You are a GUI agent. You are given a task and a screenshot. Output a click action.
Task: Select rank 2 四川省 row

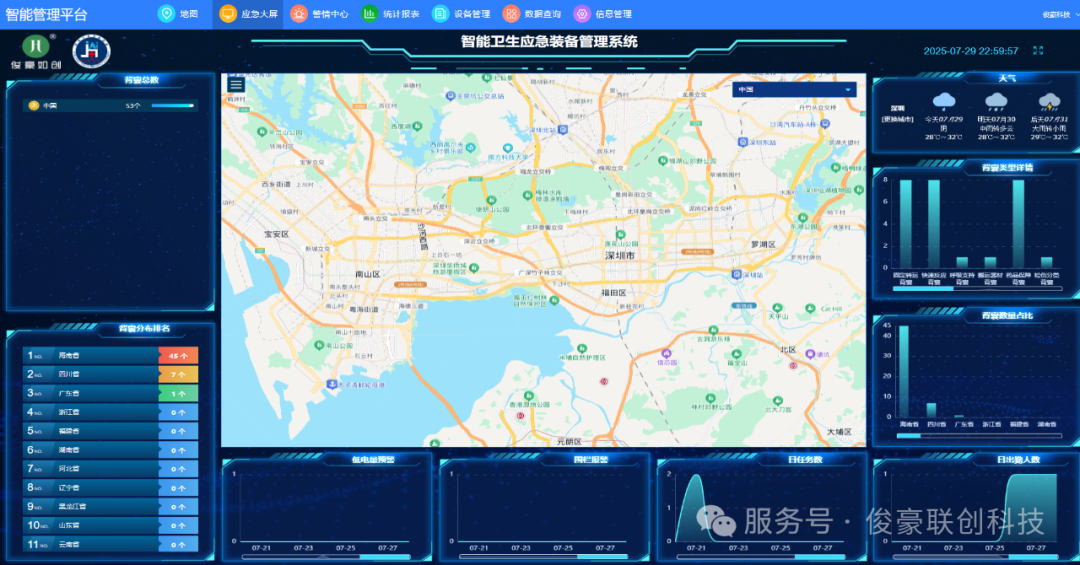click(x=110, y=374)
